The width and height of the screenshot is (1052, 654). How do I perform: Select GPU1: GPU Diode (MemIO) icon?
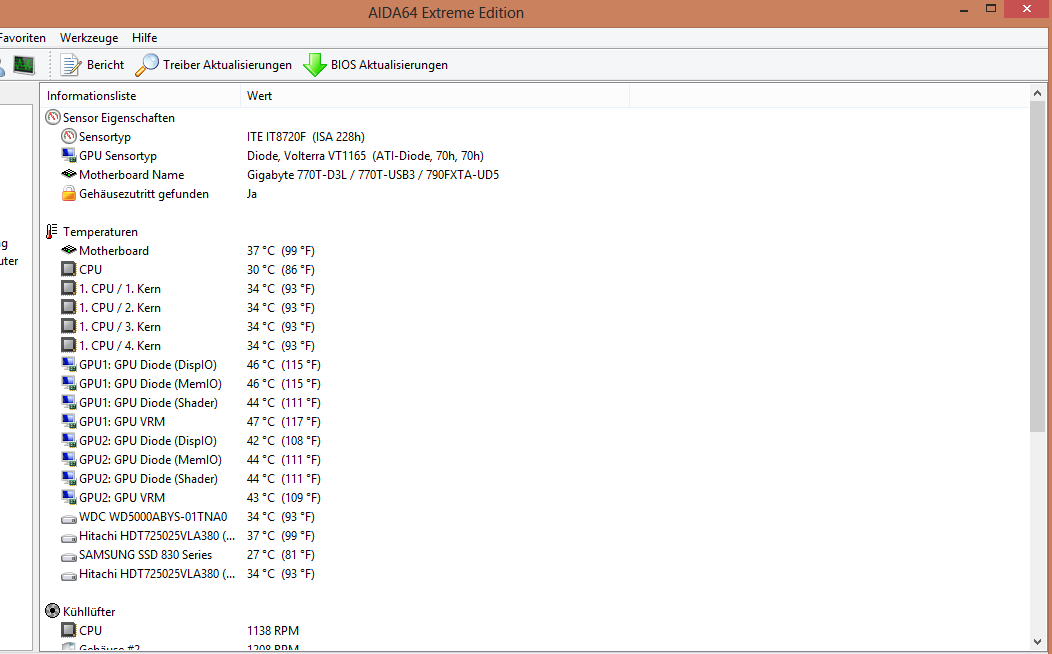pyautogui.click(x=68, y=383)
